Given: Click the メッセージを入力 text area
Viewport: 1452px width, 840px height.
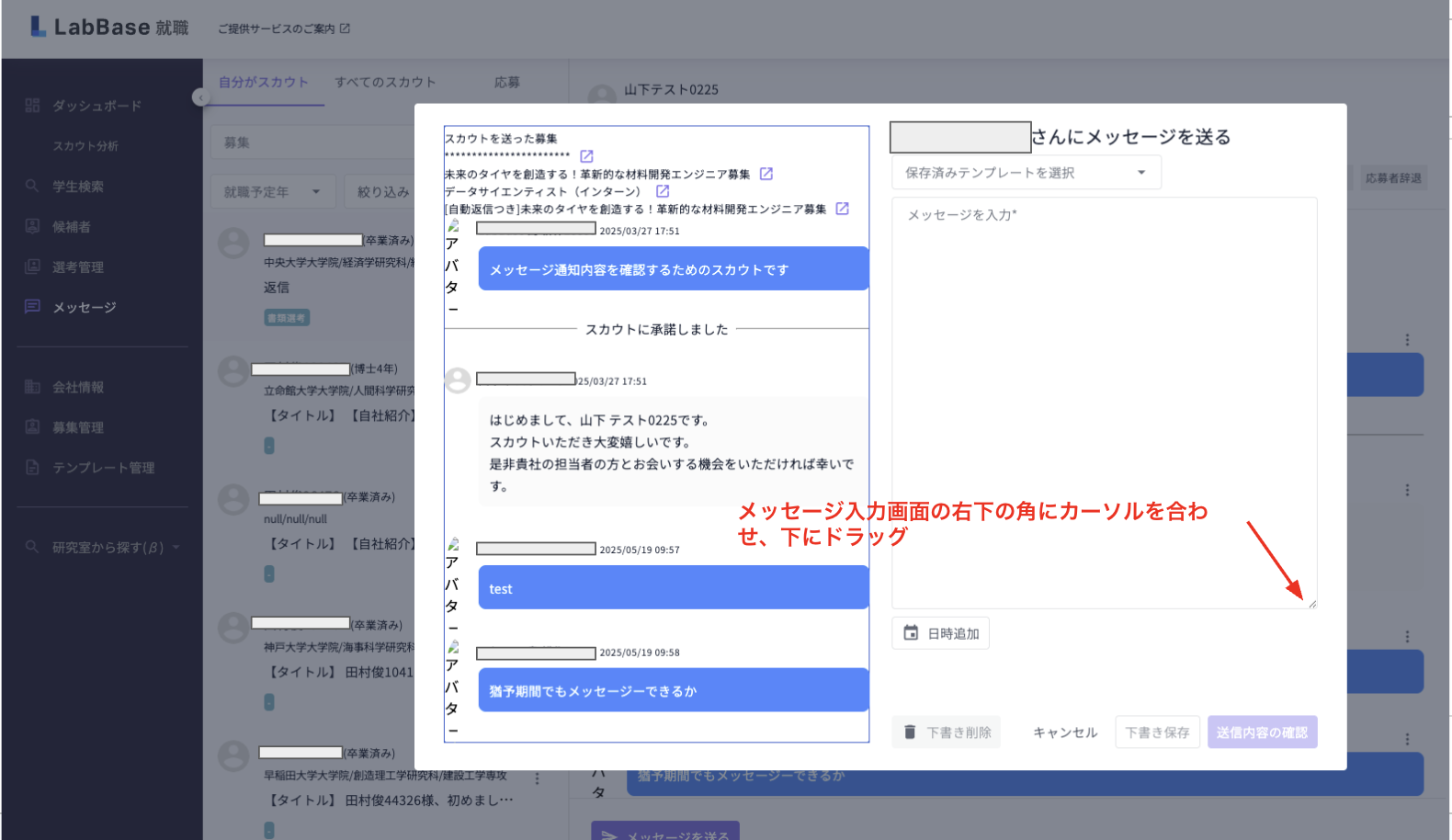Looking at the screenshot, I should 1105,403.
